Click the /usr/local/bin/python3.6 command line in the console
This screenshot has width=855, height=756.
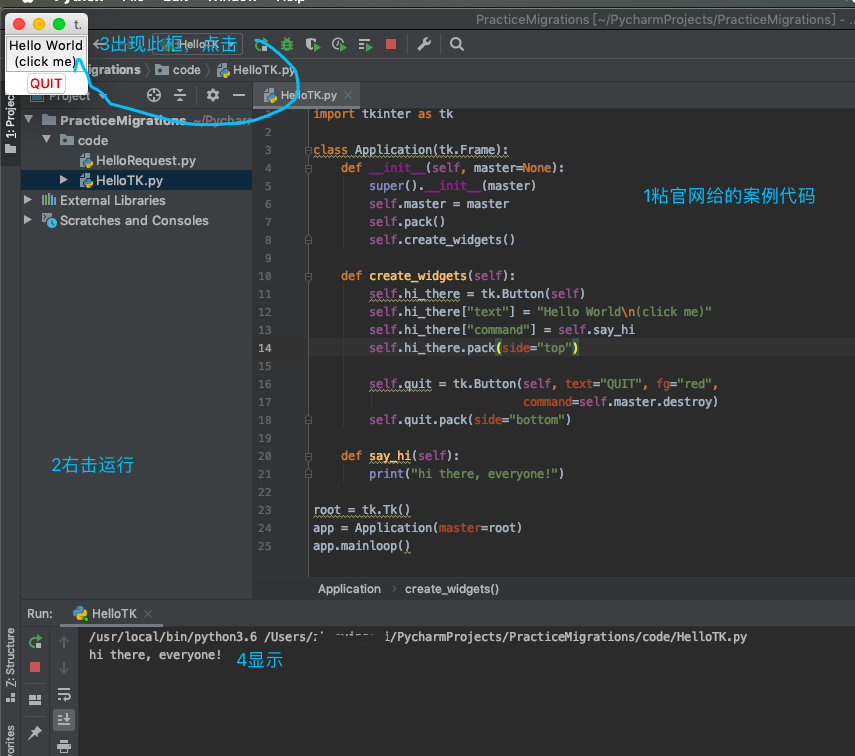tap(418, 637)
